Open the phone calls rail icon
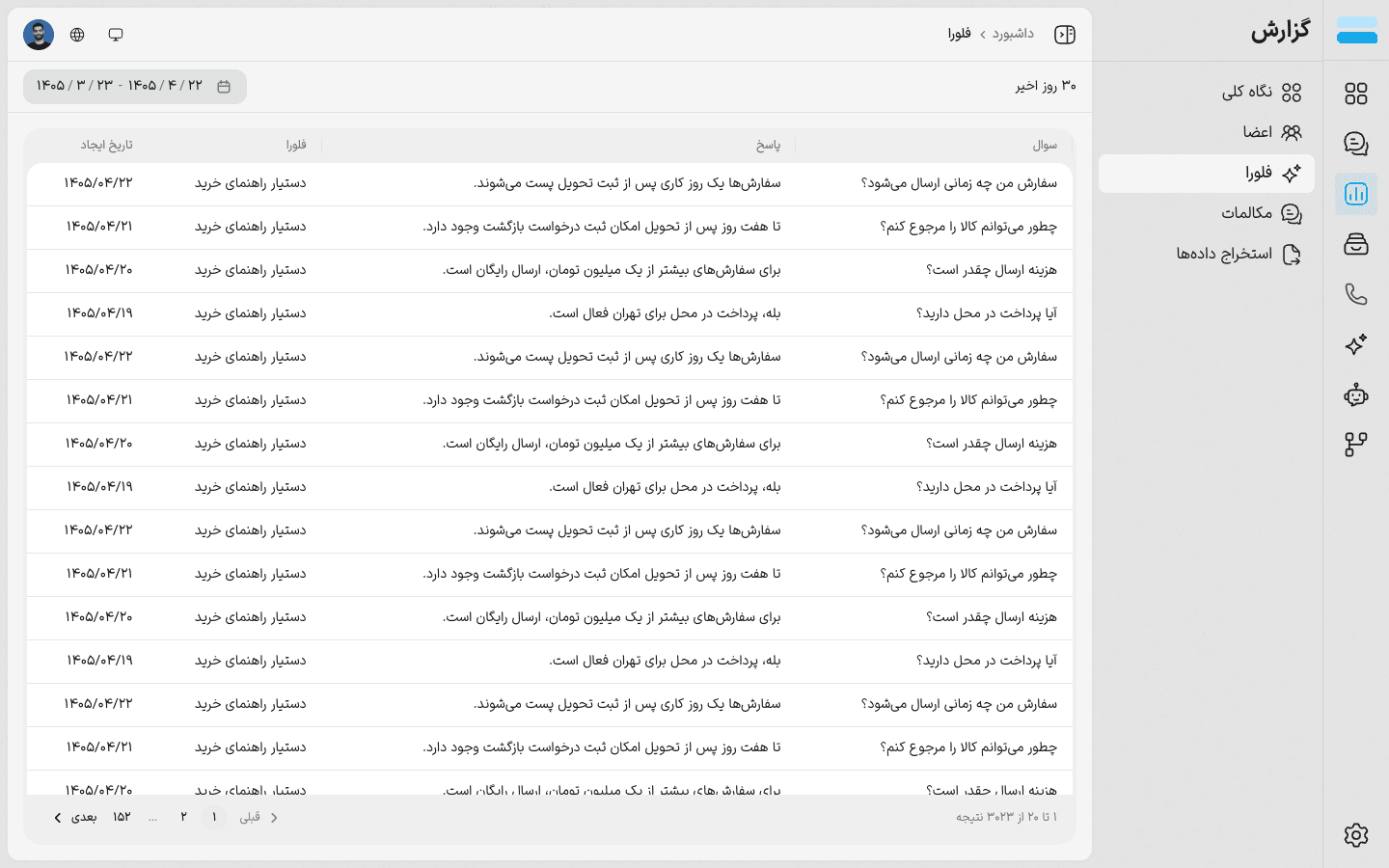The image size is (1389, 868). [1356, 294]
